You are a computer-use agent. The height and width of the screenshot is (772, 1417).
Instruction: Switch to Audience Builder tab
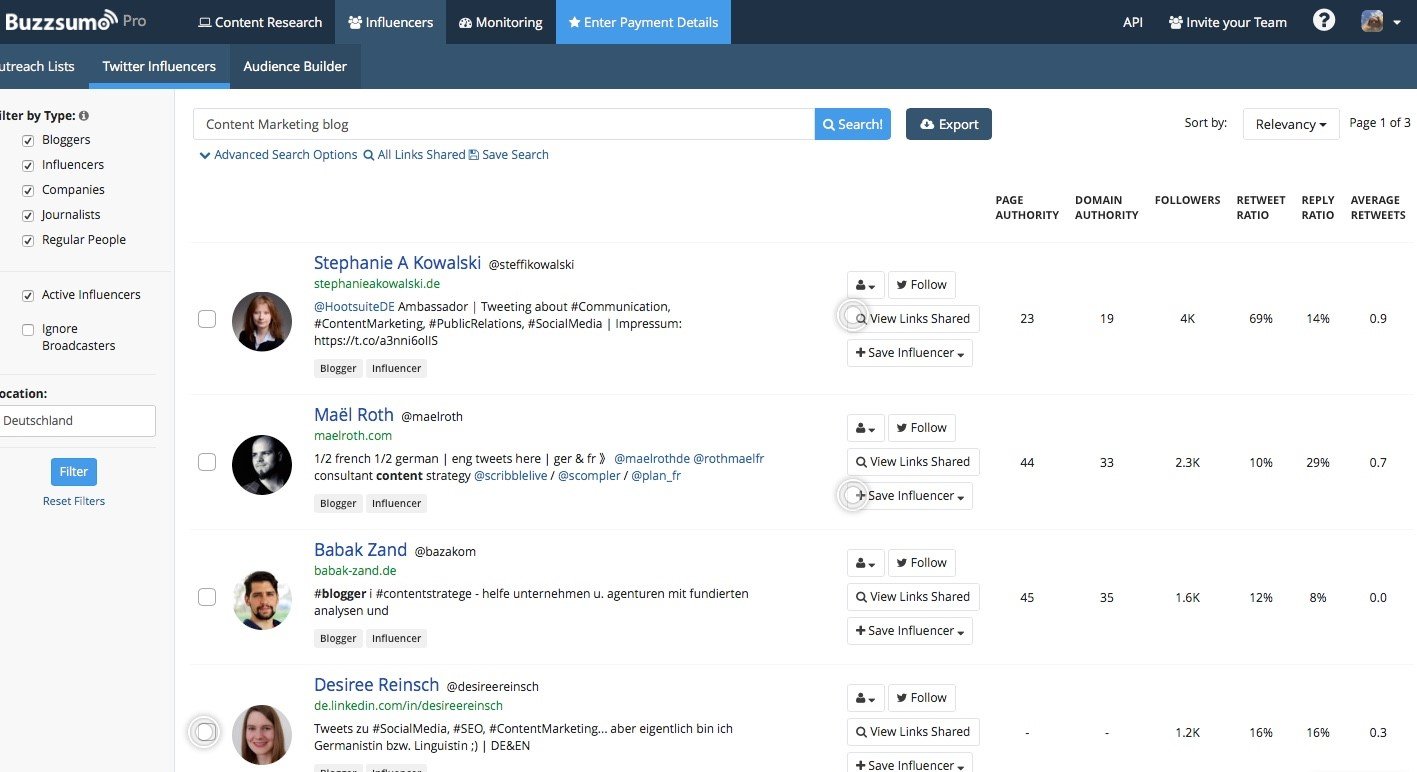pos(295,66)
